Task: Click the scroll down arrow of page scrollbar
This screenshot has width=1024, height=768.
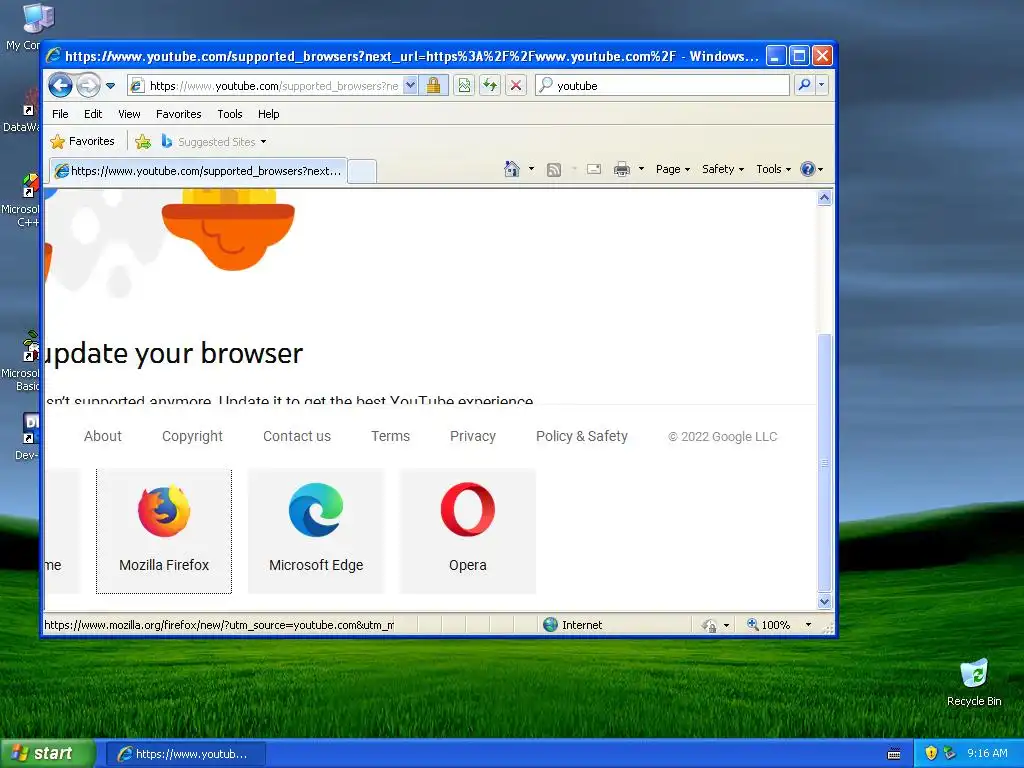Action: [x=824, y=601]
